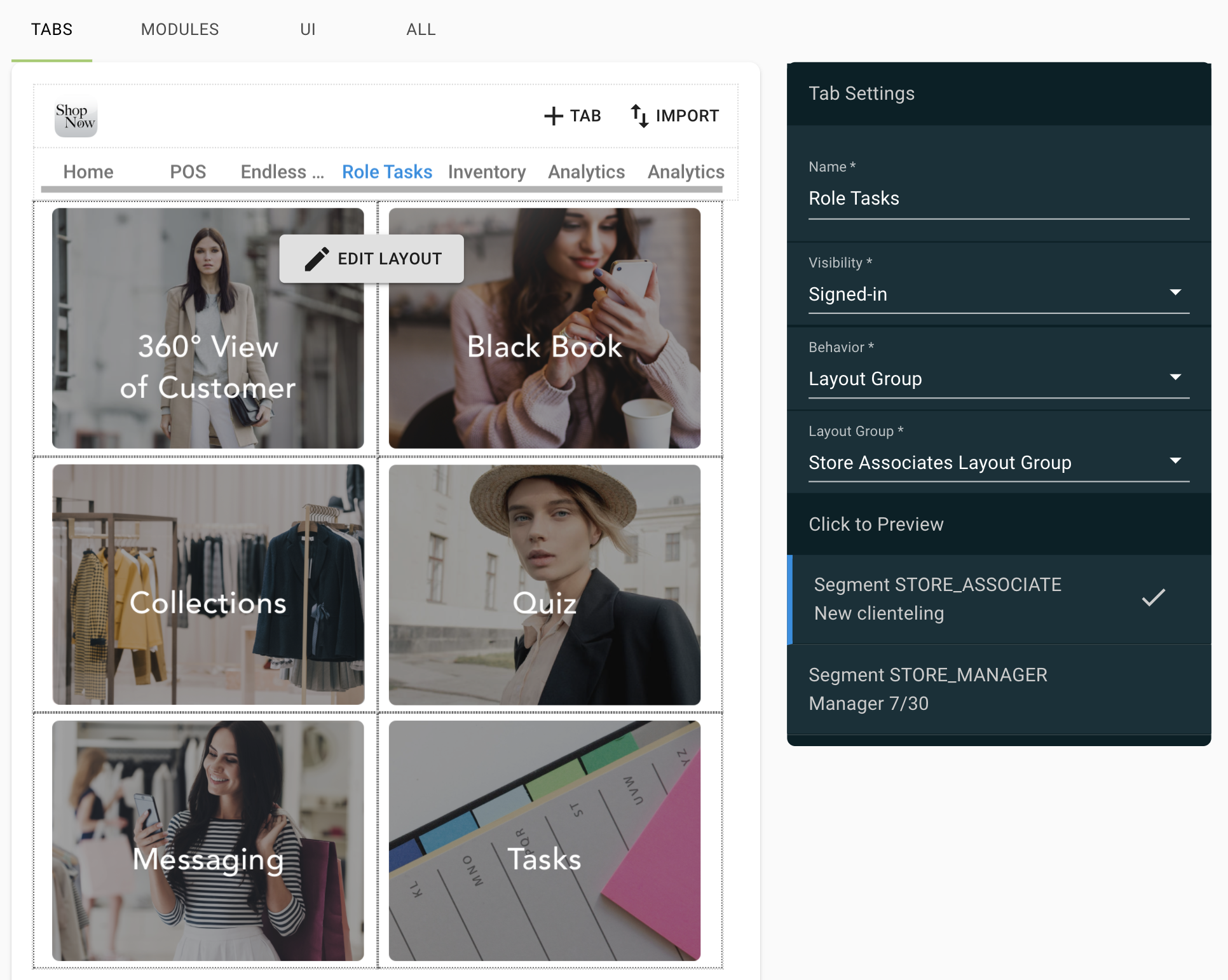Open the 360° View of Customer tile
This screenshot has height=980, width=1228.
click(208, 328)
